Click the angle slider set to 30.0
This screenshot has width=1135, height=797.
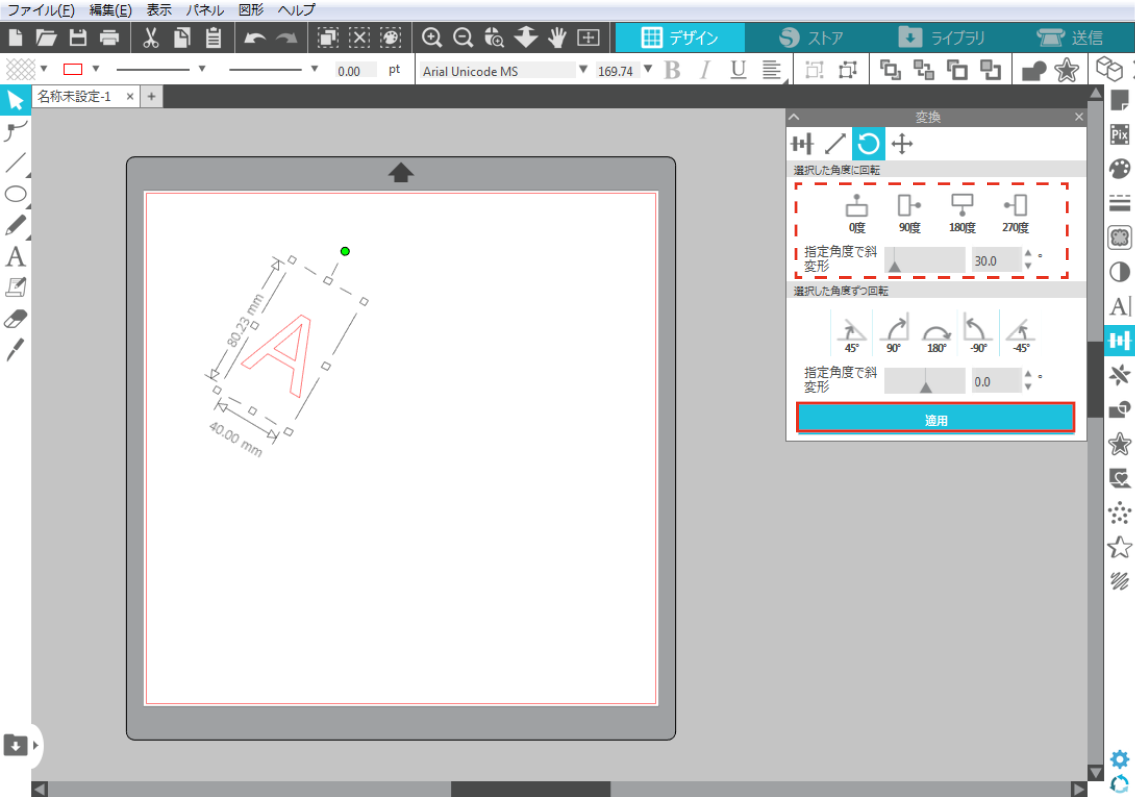tap(924, 260)
